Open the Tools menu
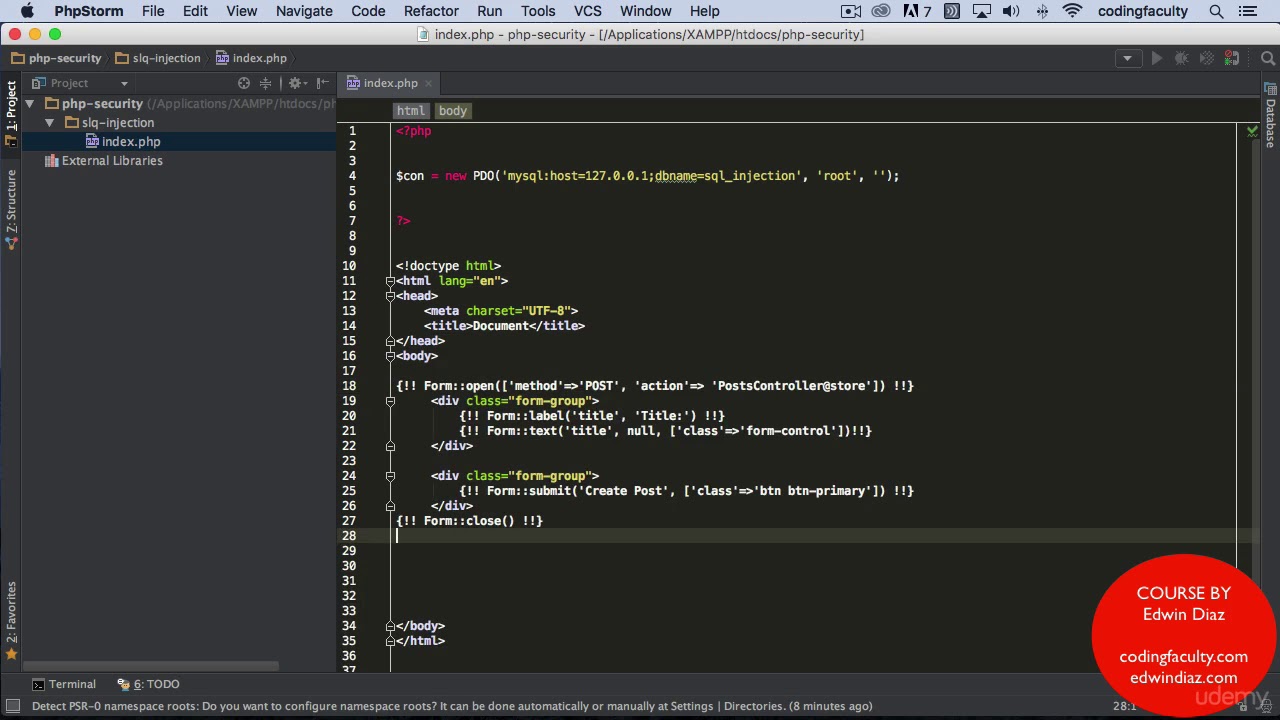 538,11
